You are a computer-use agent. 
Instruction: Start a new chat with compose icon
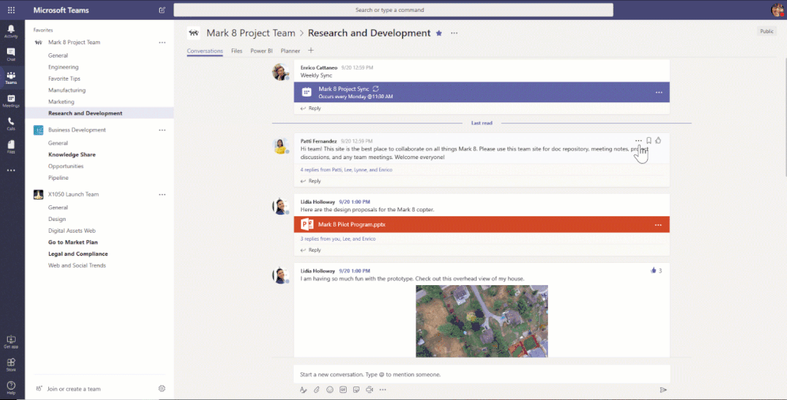162,10
